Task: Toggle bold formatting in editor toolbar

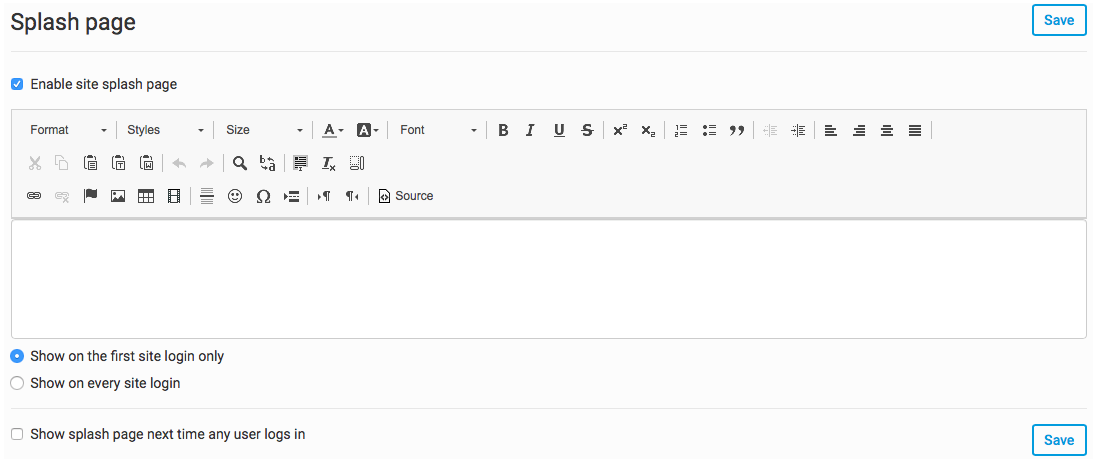Action: (x=503, y=130)
